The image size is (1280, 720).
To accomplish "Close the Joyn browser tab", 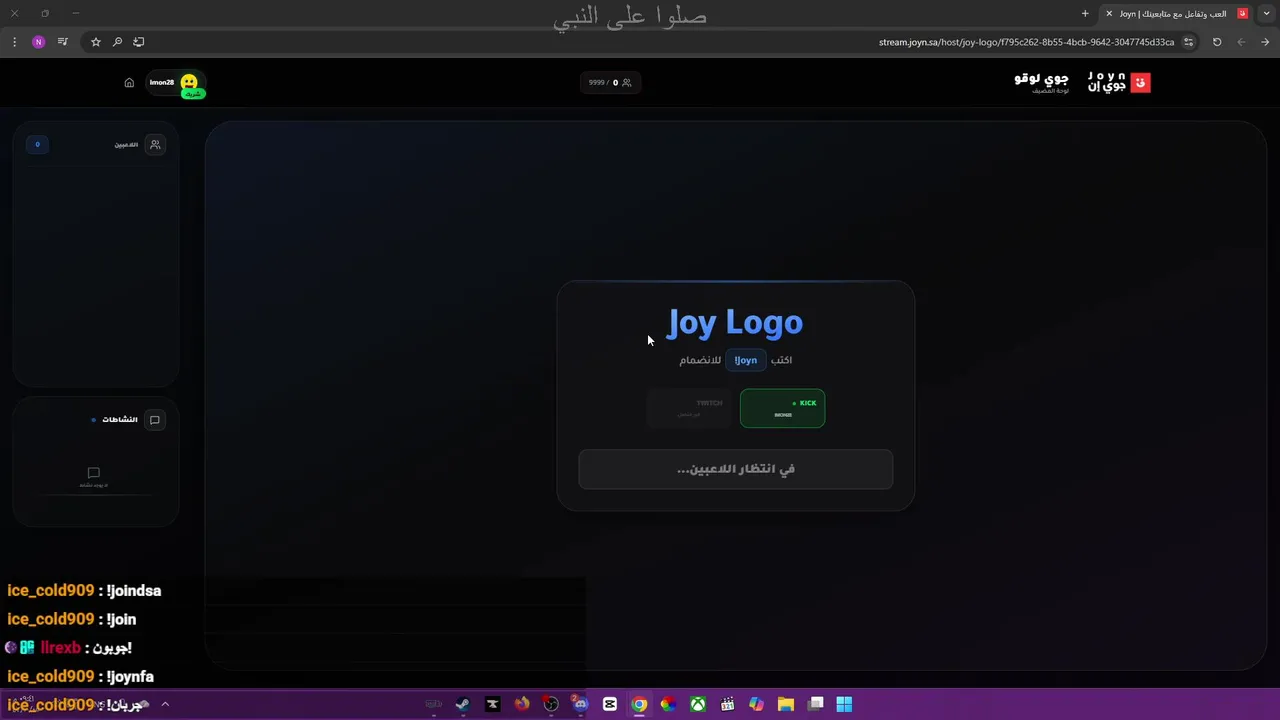I will 1109,14.
